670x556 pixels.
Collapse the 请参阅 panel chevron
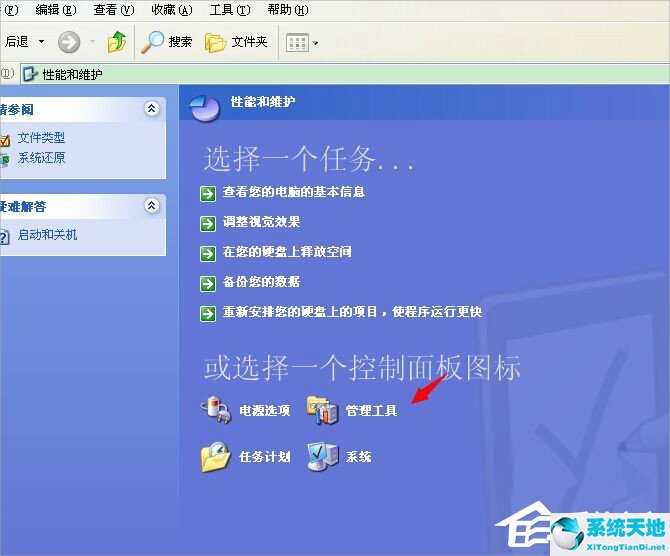tap(151, 109)
